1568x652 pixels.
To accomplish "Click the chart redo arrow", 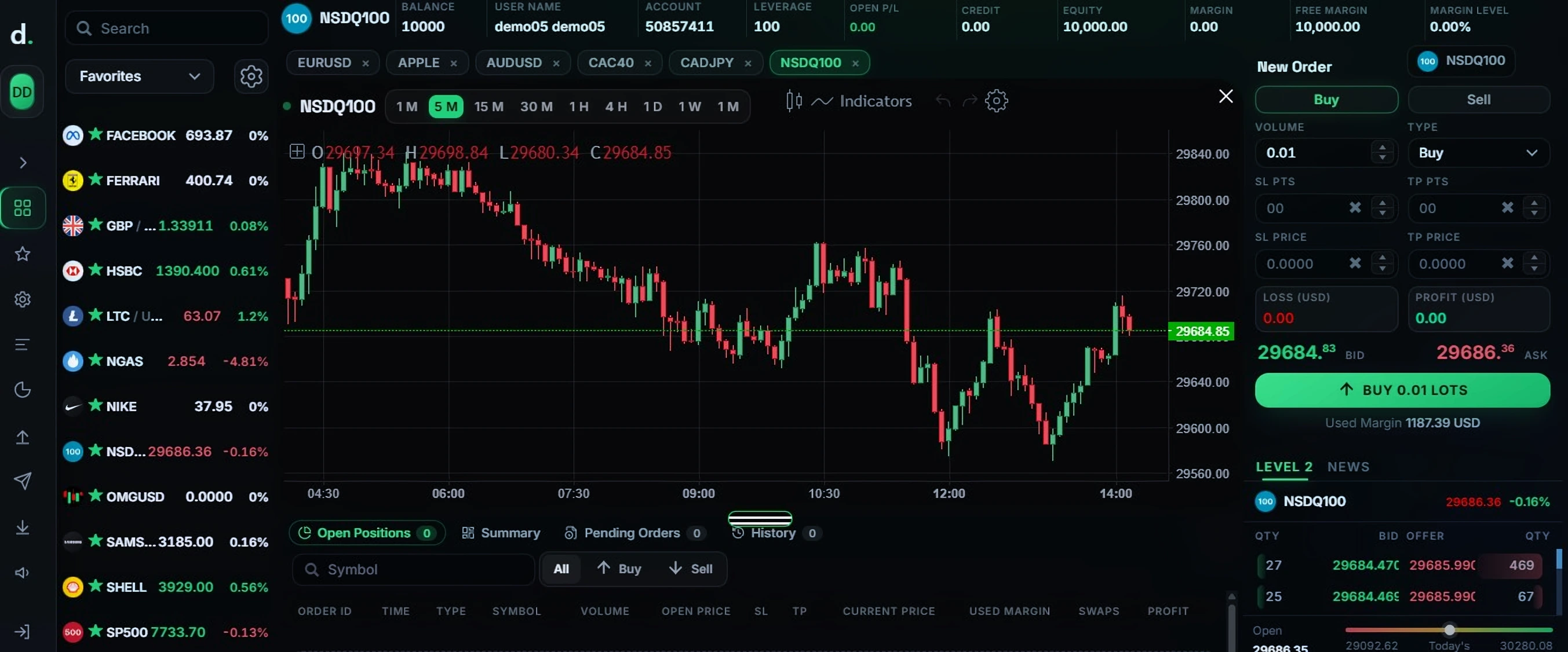I will coord(969,100).
